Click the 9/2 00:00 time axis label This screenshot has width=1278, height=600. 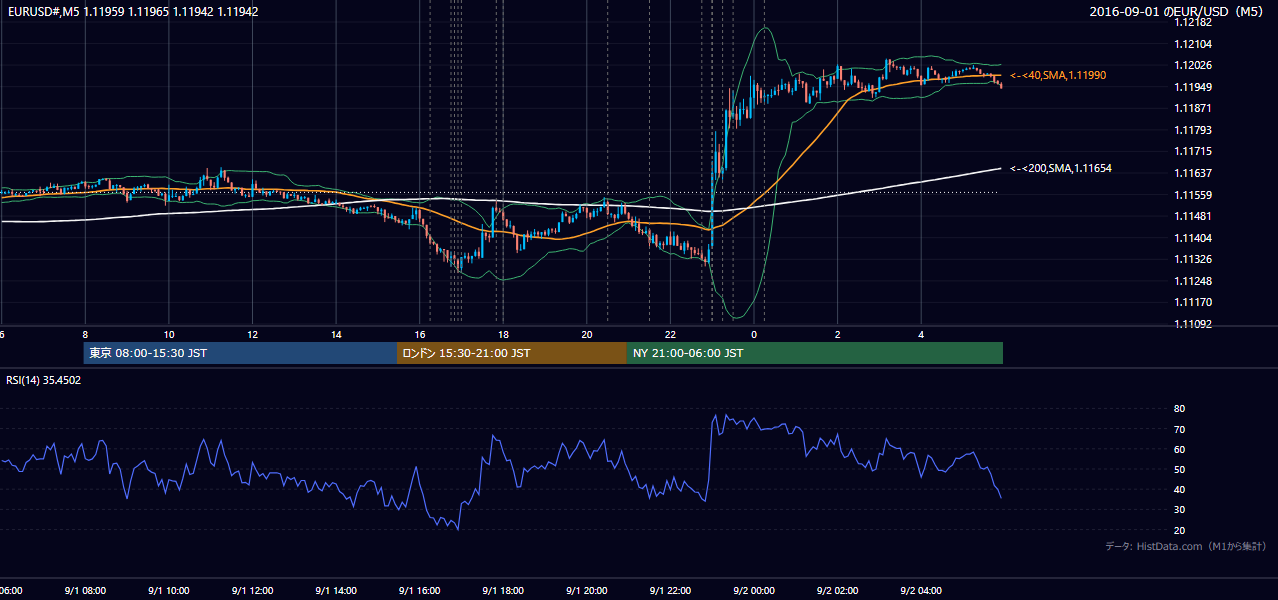754,590
